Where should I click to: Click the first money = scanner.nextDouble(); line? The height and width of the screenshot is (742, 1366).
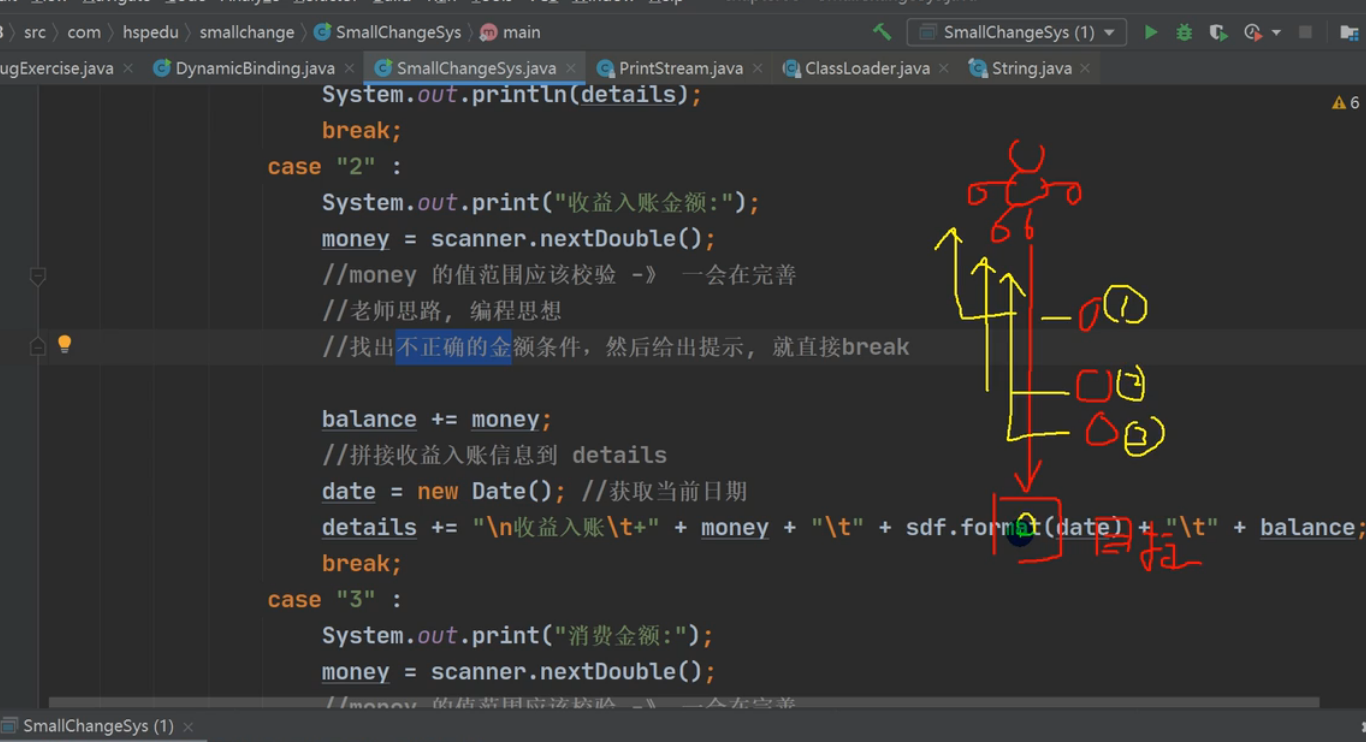coord(519,239)
